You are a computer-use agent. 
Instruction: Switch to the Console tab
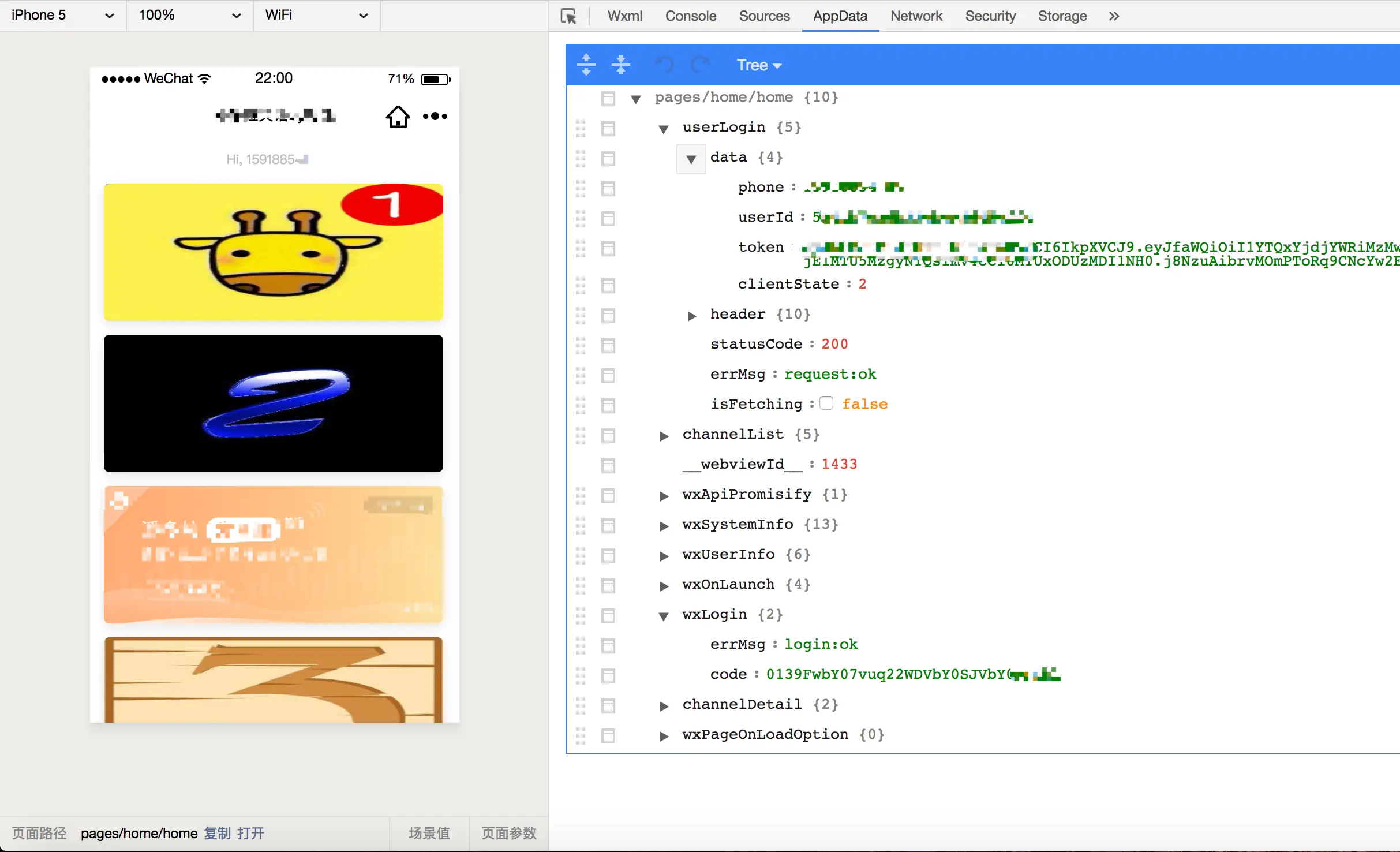[690, 16]
